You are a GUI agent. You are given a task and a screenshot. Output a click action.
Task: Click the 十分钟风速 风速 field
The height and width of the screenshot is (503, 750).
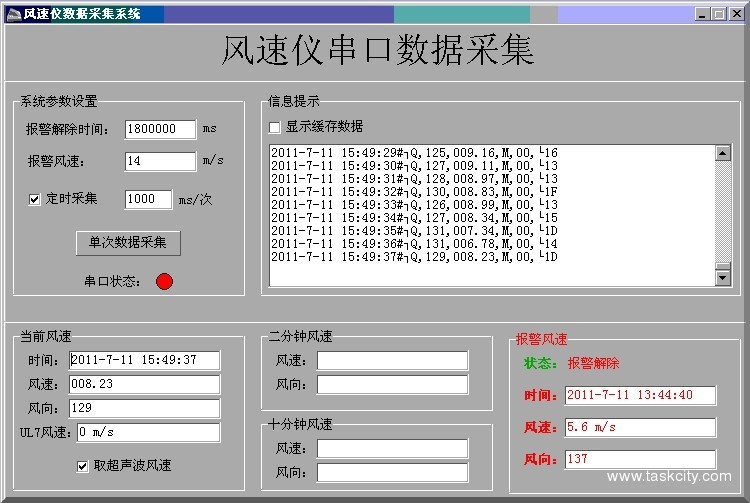(x=392, y=448)
